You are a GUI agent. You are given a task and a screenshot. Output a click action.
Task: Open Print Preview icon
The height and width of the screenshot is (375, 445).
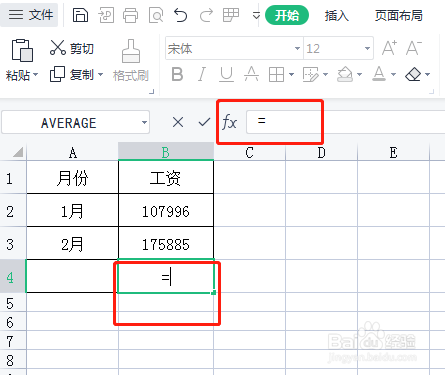pyautogui.click(x=156, y=15)
